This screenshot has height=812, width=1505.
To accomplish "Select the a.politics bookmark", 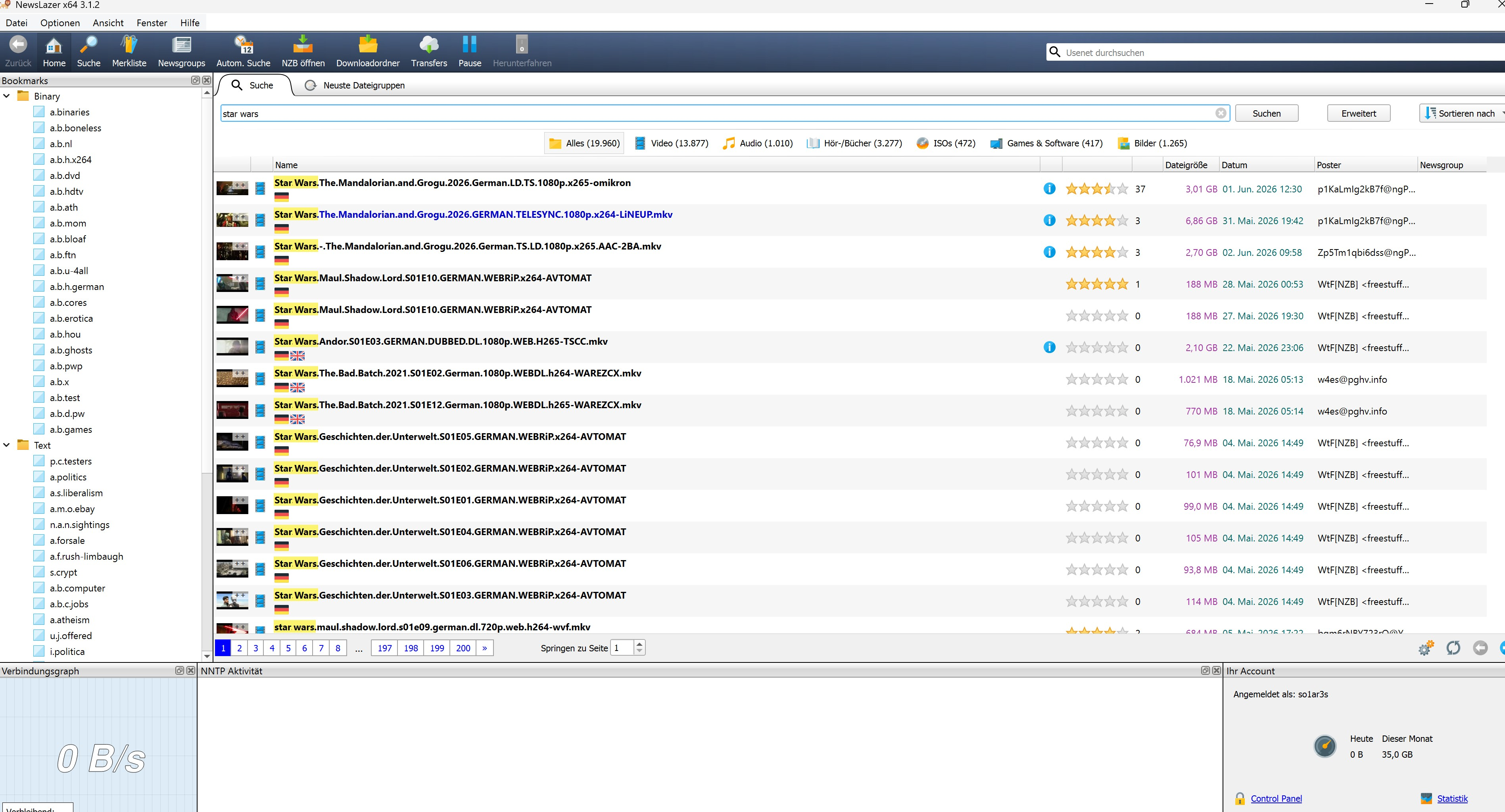I will [68, 477].
